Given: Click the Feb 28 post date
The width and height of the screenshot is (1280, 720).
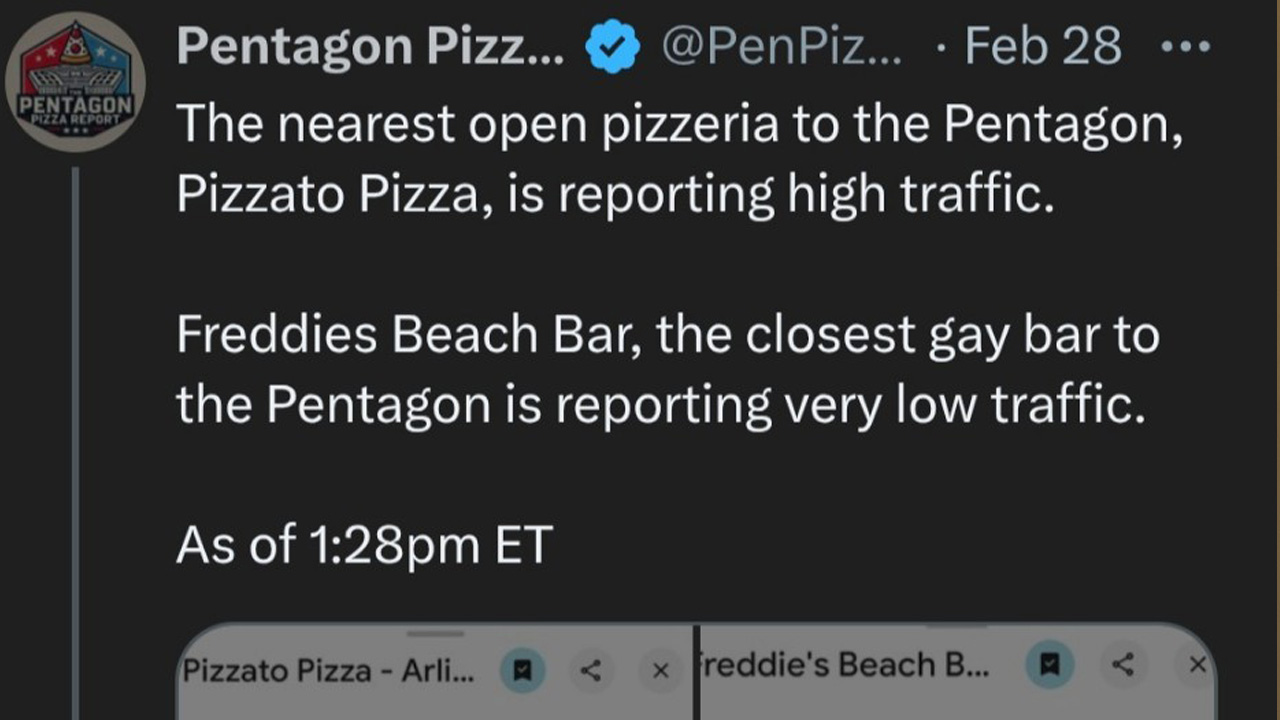Looking at the screenshot, I should pos(1042,46).
